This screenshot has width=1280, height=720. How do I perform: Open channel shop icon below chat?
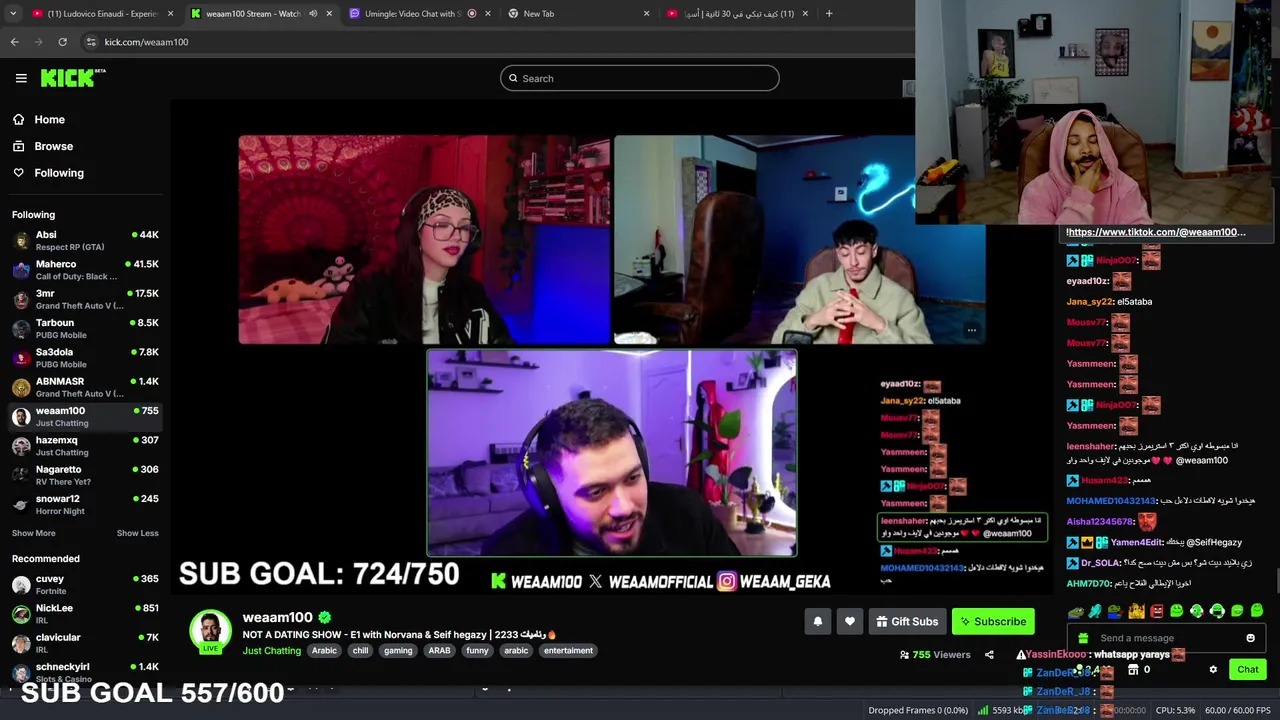[1134, 670]
